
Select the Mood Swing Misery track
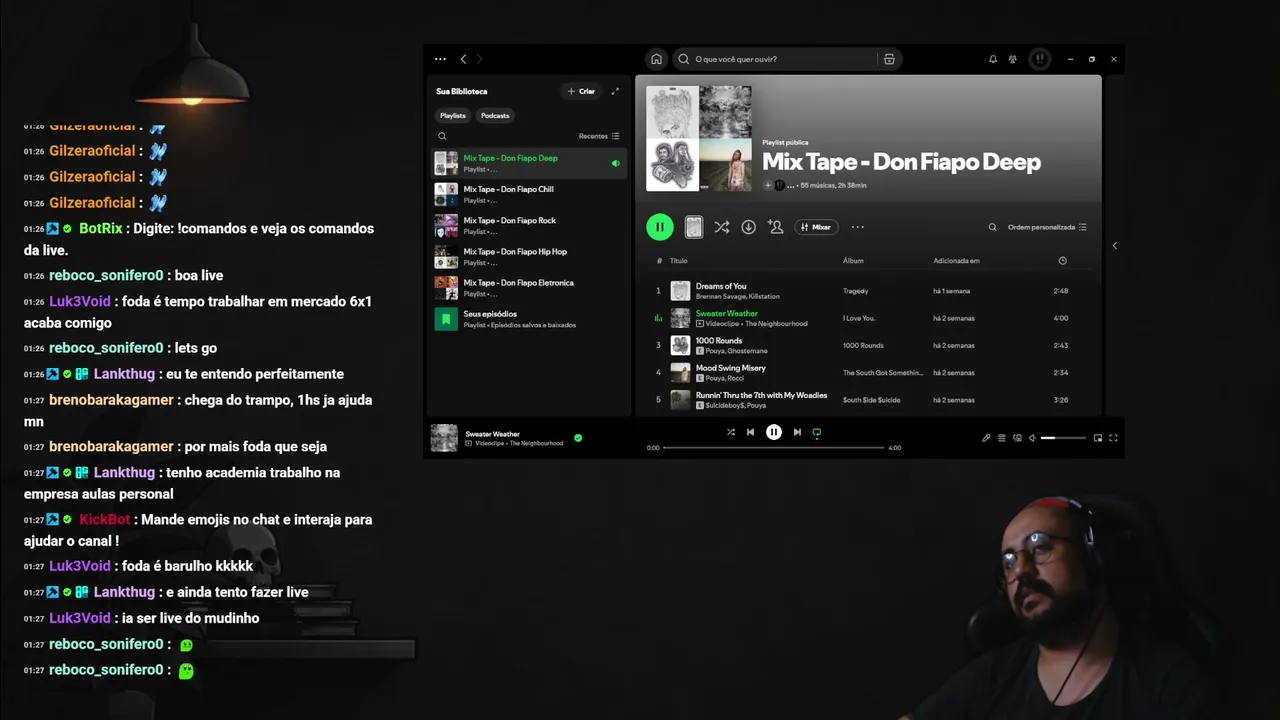pos(868,372)
